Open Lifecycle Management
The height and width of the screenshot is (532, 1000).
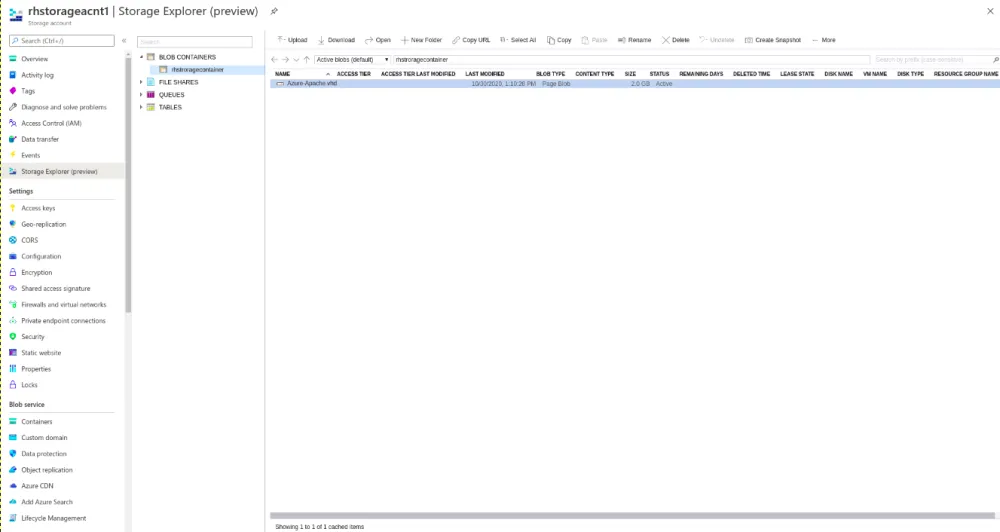[54, 518]
